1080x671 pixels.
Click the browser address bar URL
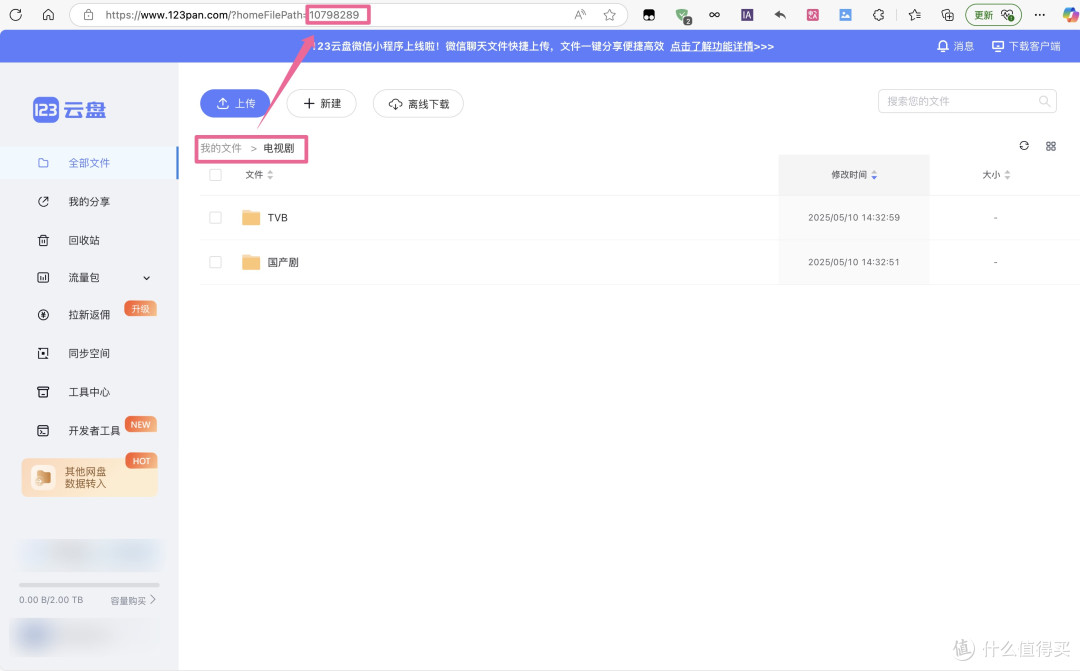pyautogui.click(x=232, y=14)
